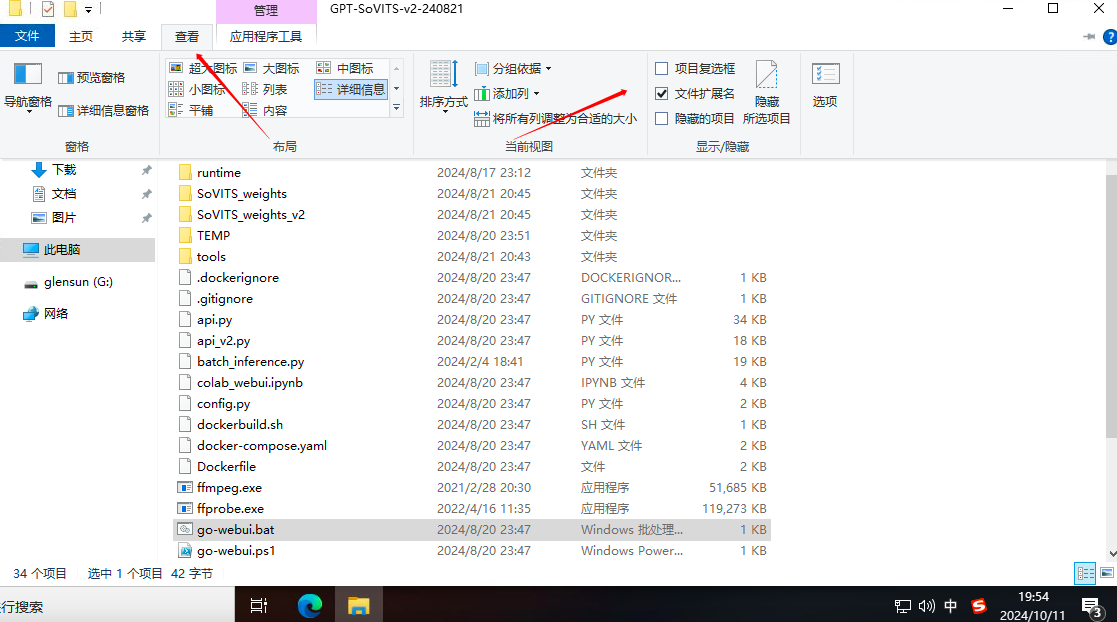Viewport: 1117px width, 622px height.
Task: Expand the Group by (分组依据) dropdown
Action: coord(513,69)
